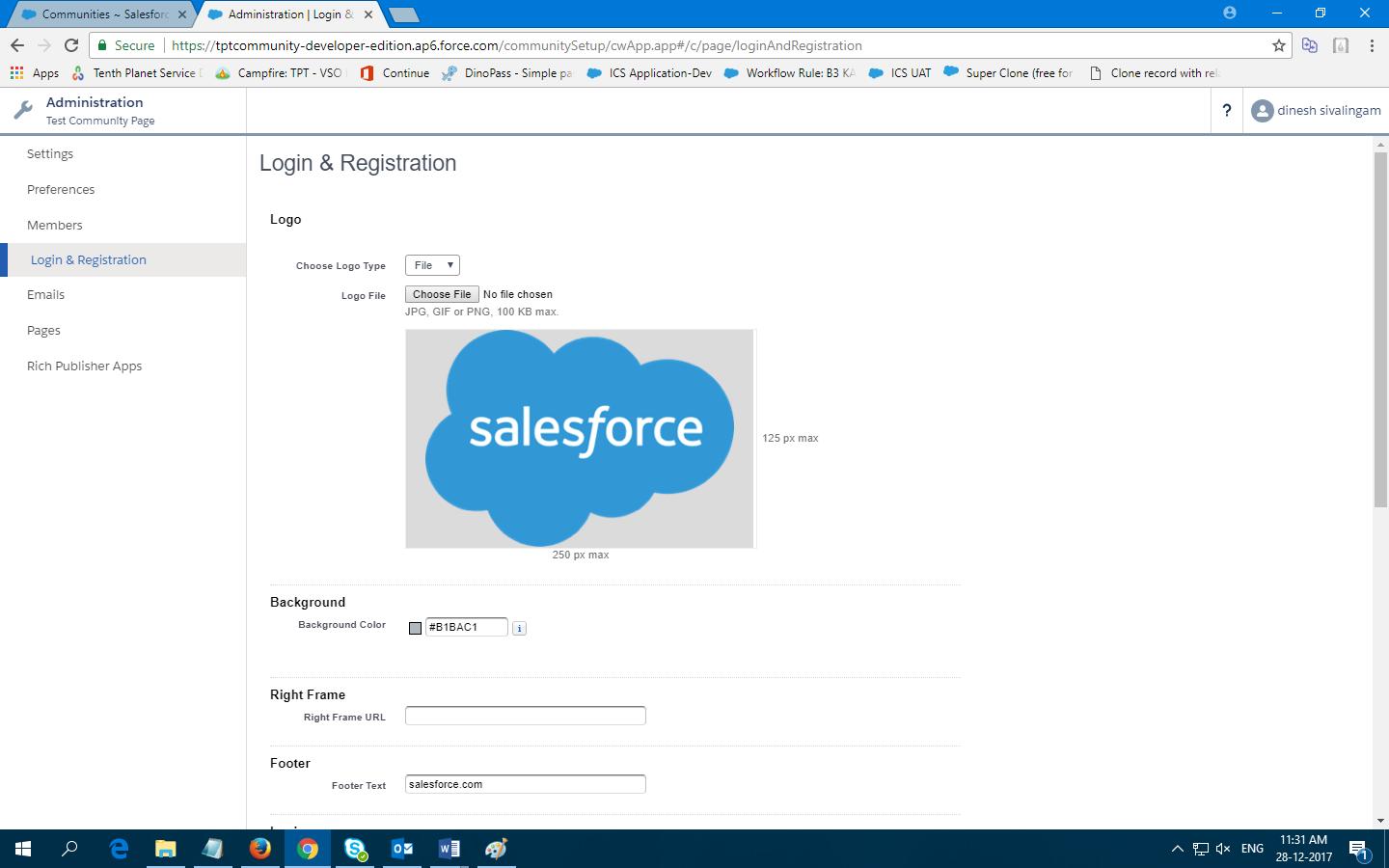Click the background color info icon

(519, 628)
